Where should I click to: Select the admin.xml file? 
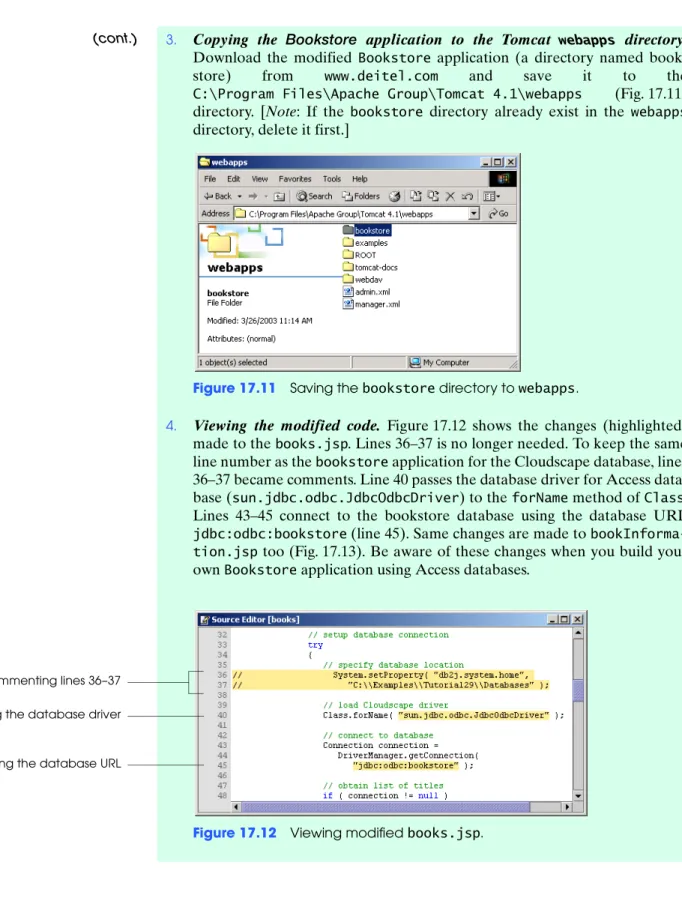click(367, 292)
